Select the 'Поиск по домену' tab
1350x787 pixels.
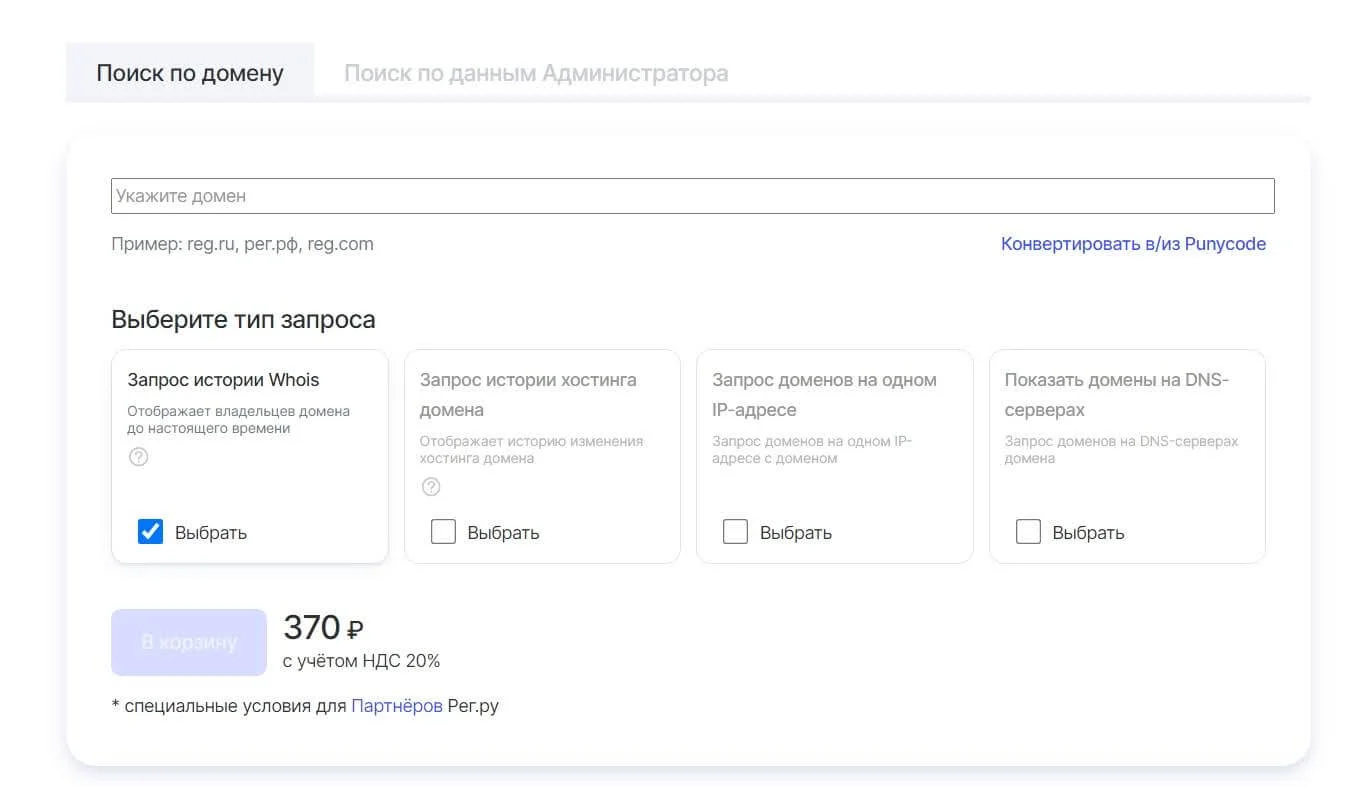click(x=190, y=73)
